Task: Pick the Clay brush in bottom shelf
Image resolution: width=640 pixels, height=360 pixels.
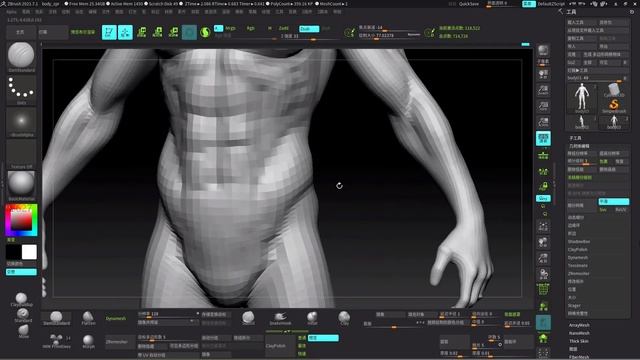Action: tap(344, 318)
